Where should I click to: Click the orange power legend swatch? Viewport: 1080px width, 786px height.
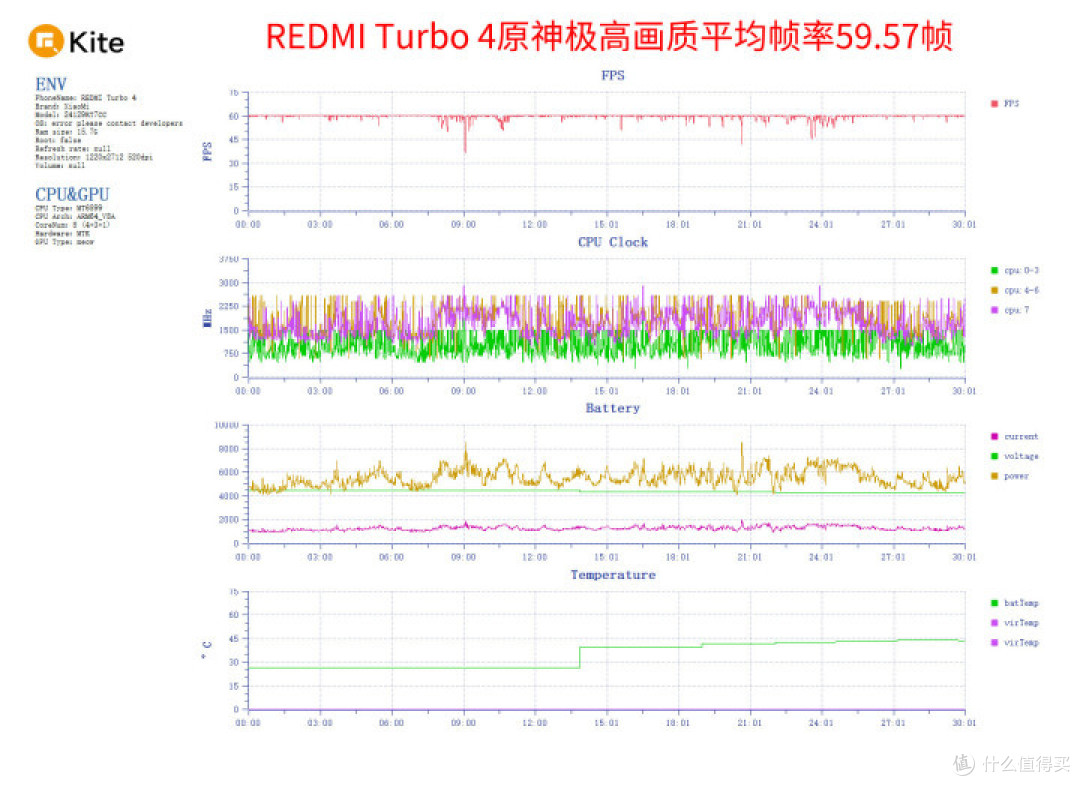[x=994, y=476]
